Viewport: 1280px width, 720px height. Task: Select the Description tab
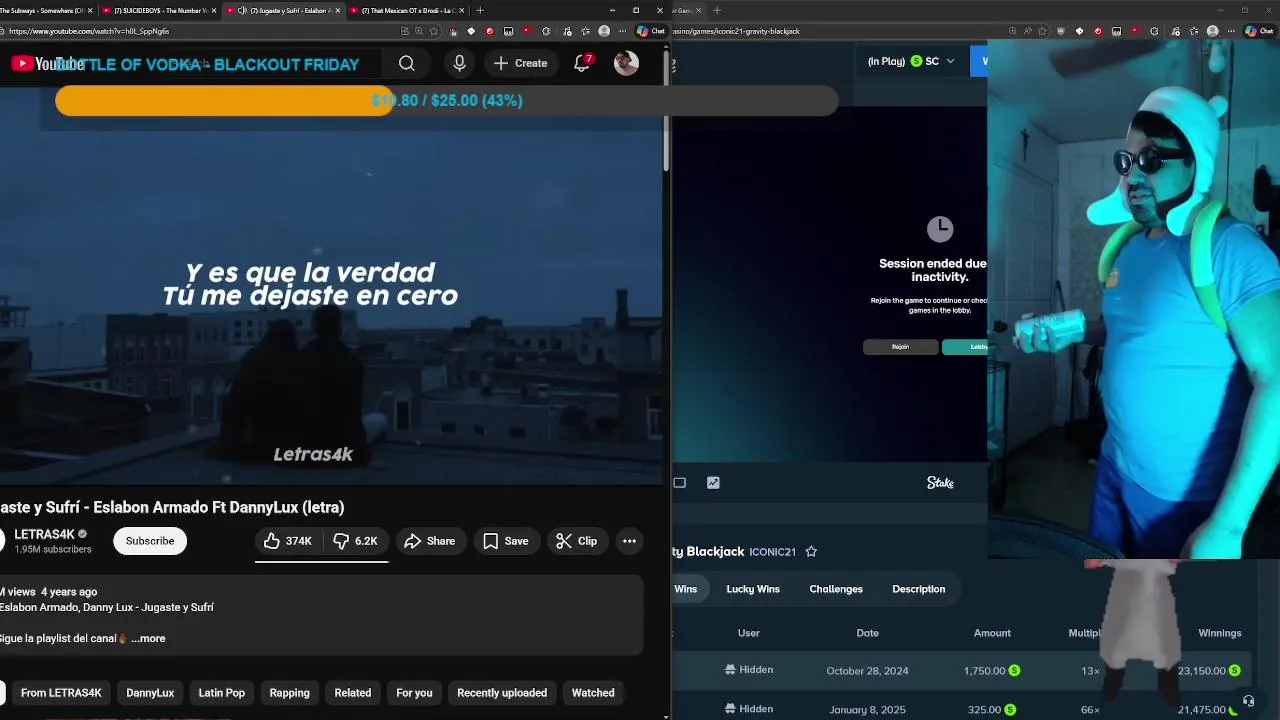tap(918, 589)
